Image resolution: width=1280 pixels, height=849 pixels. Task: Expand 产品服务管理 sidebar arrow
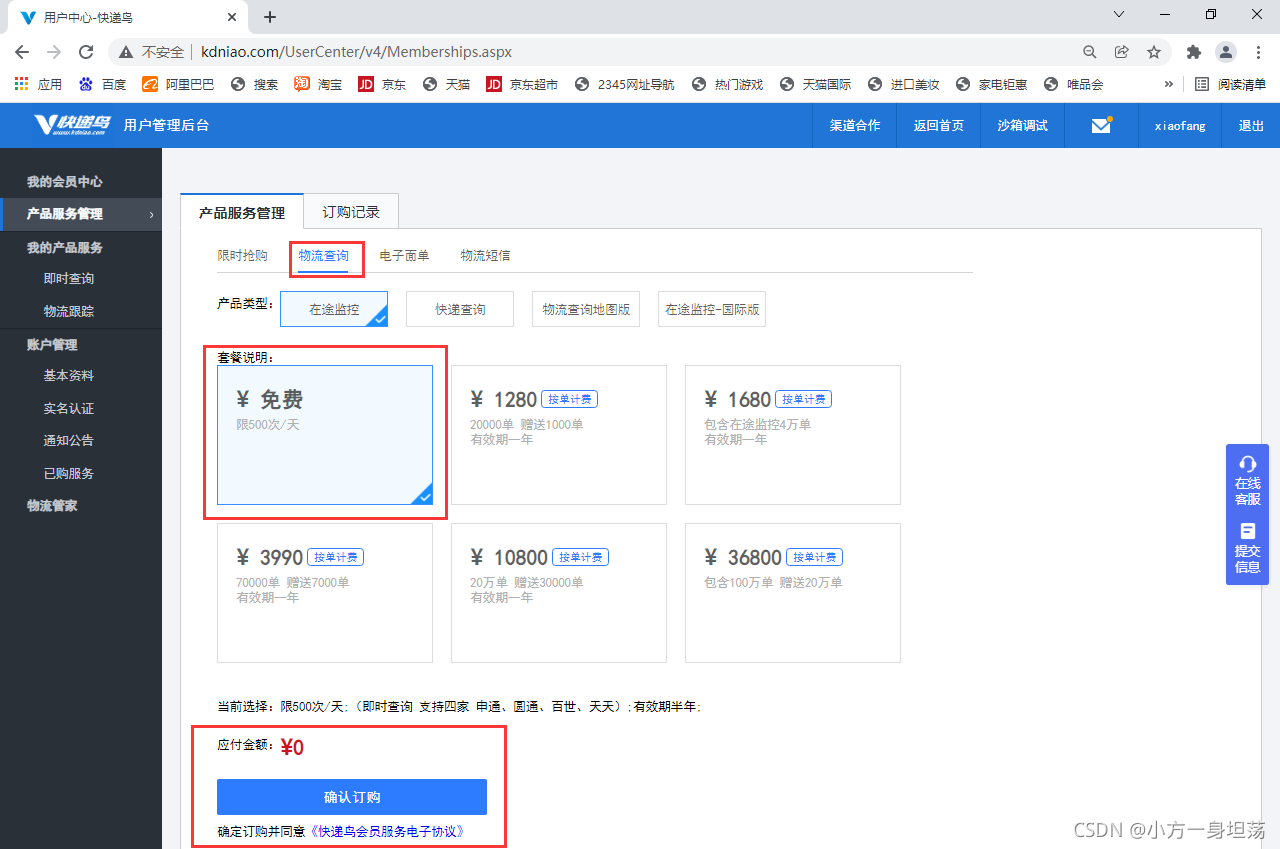click(151, 214)
